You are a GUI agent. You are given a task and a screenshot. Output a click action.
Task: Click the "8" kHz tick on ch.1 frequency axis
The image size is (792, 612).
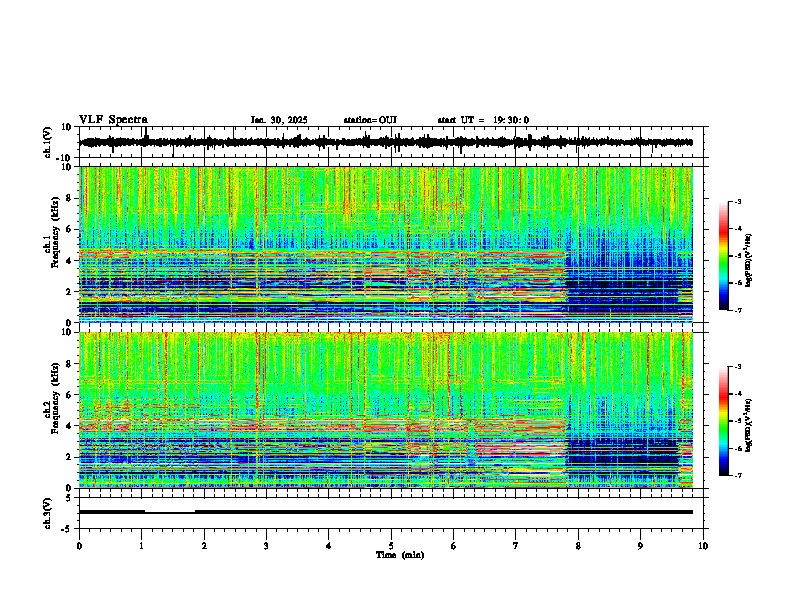coord(70,198)
